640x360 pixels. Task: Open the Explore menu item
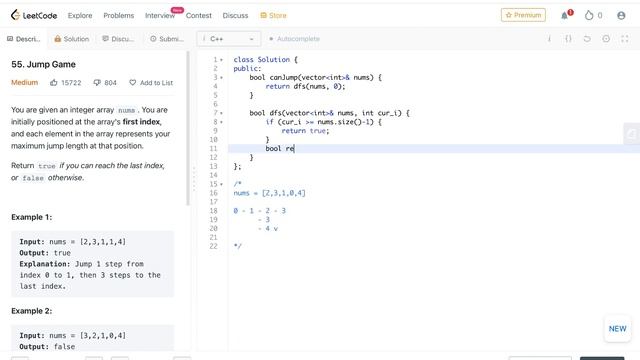tap(80, 16)
